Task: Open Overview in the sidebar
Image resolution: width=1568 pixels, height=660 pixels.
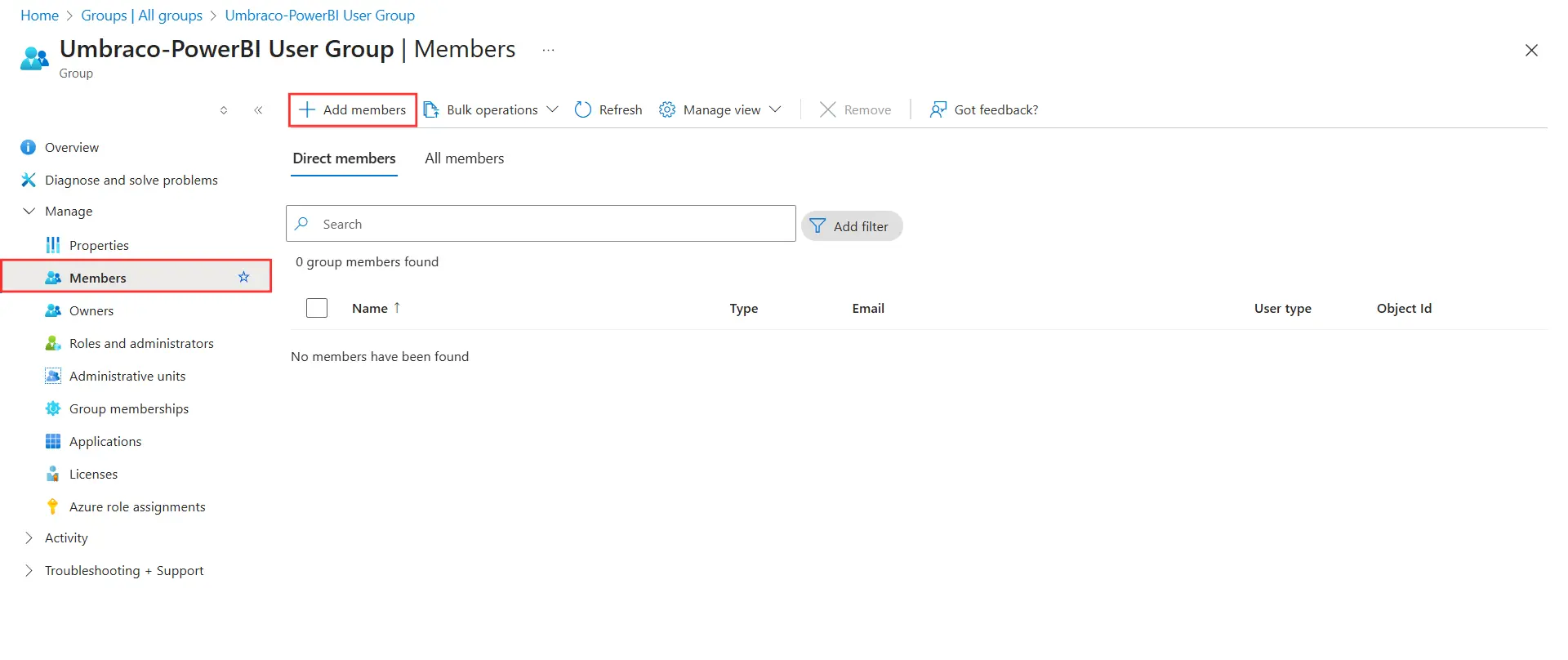Action: (72, 147)
